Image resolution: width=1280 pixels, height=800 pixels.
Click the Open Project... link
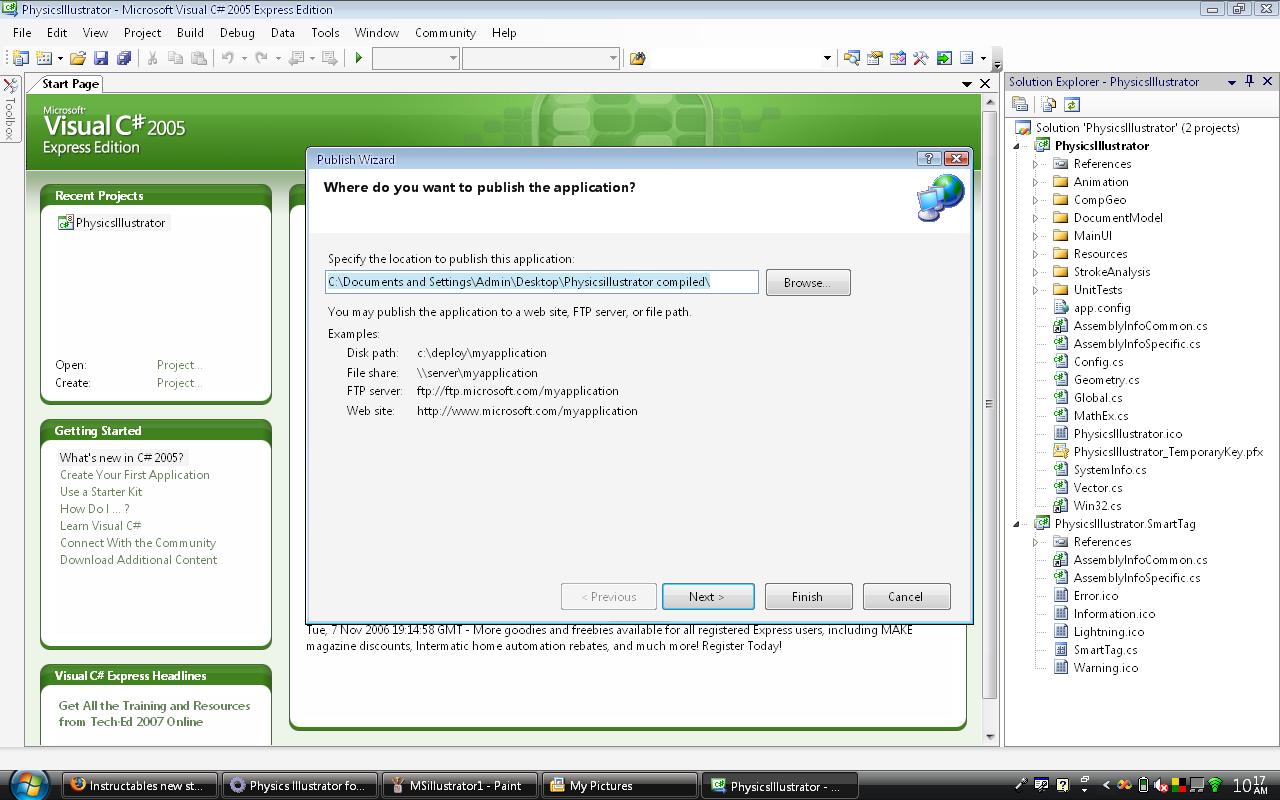[179, 364]
